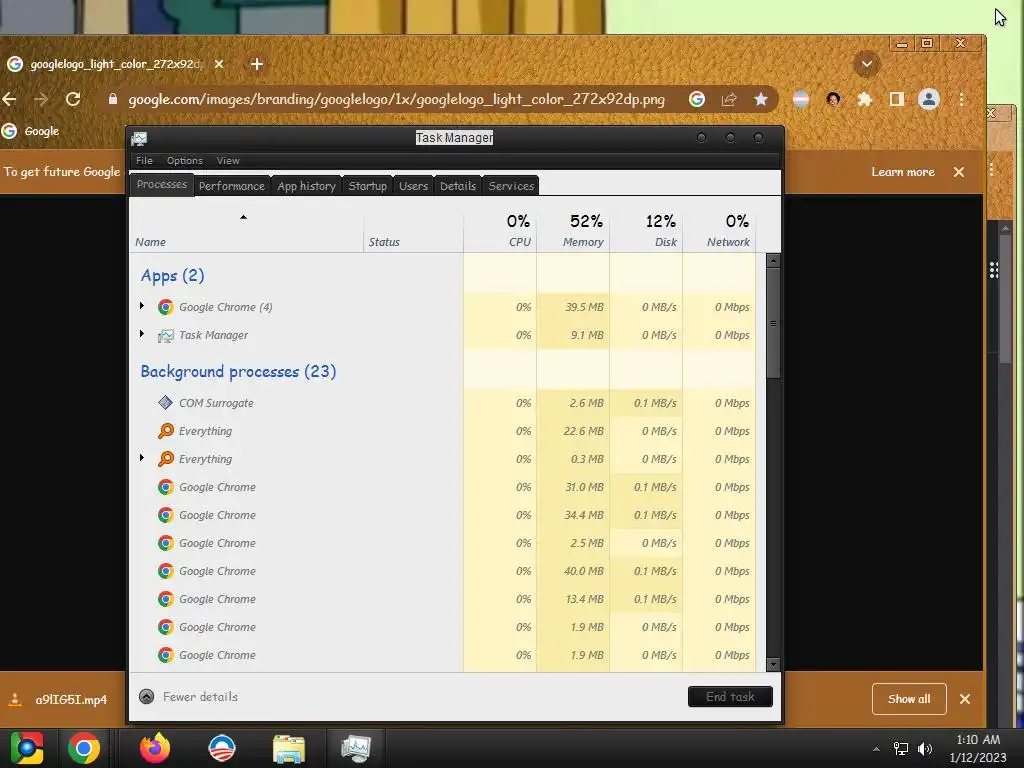The image size is (1024, 768).
Task: Open the volume control in system tray
Action: (x=925, y=749)
